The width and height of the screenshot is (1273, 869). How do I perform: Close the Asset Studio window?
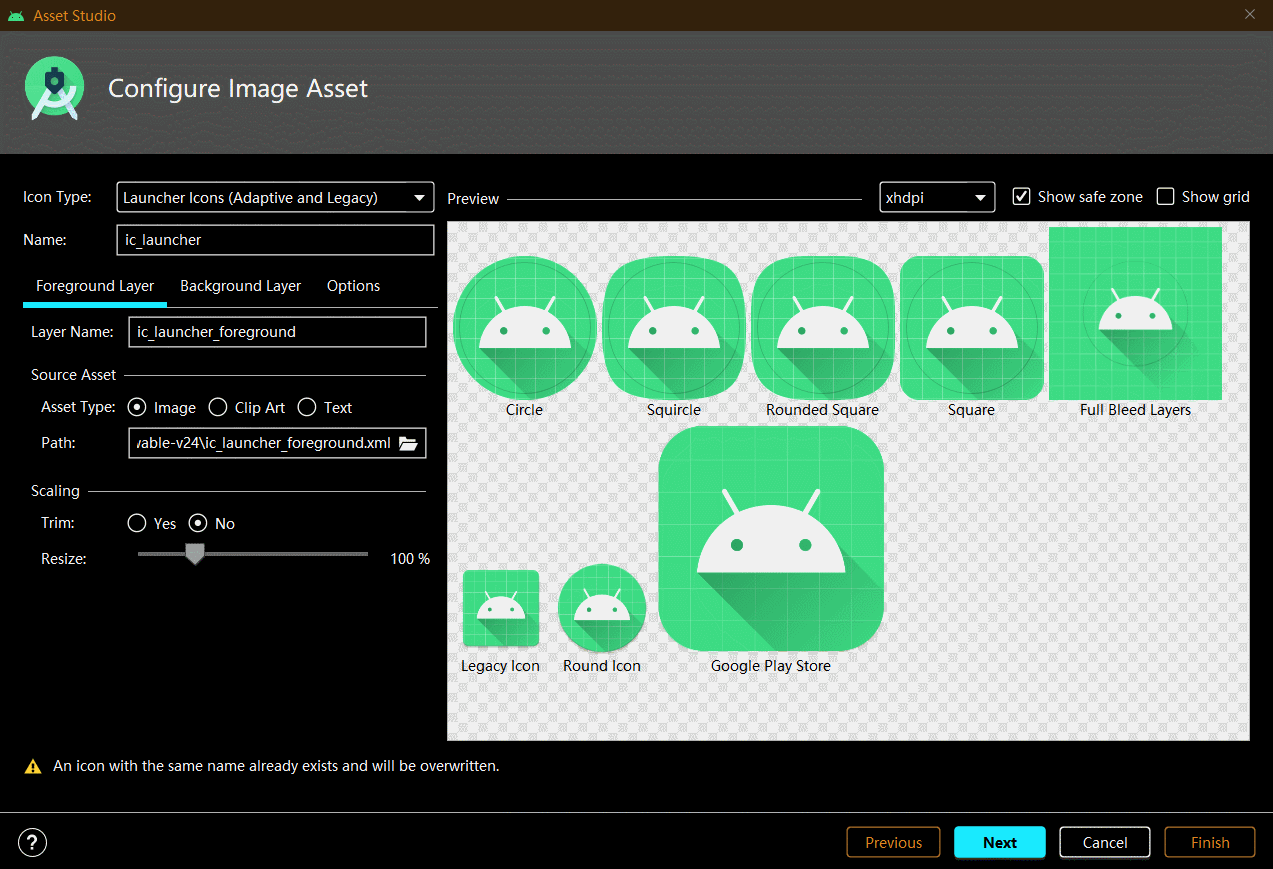pyautogui.click(x=1249, y=14)
